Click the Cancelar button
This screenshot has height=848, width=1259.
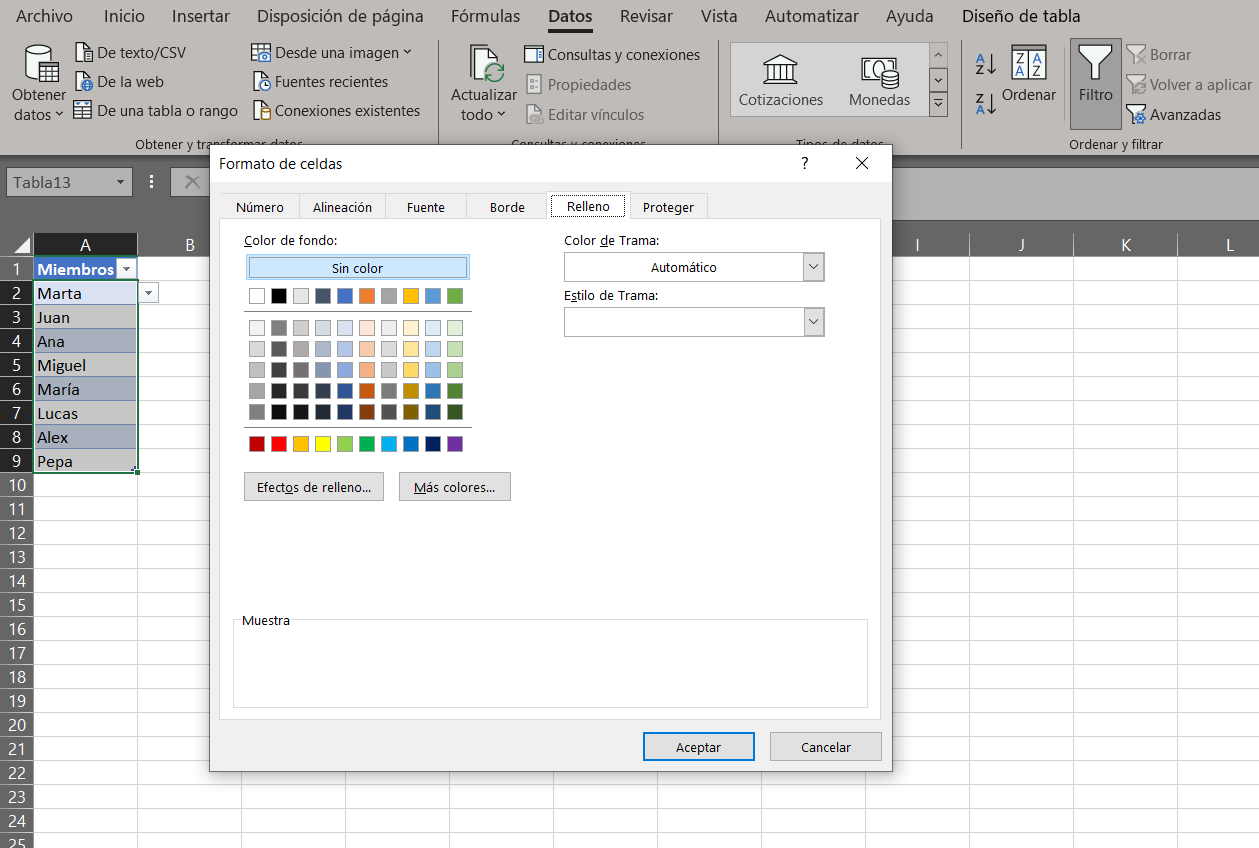pos(826,747)
